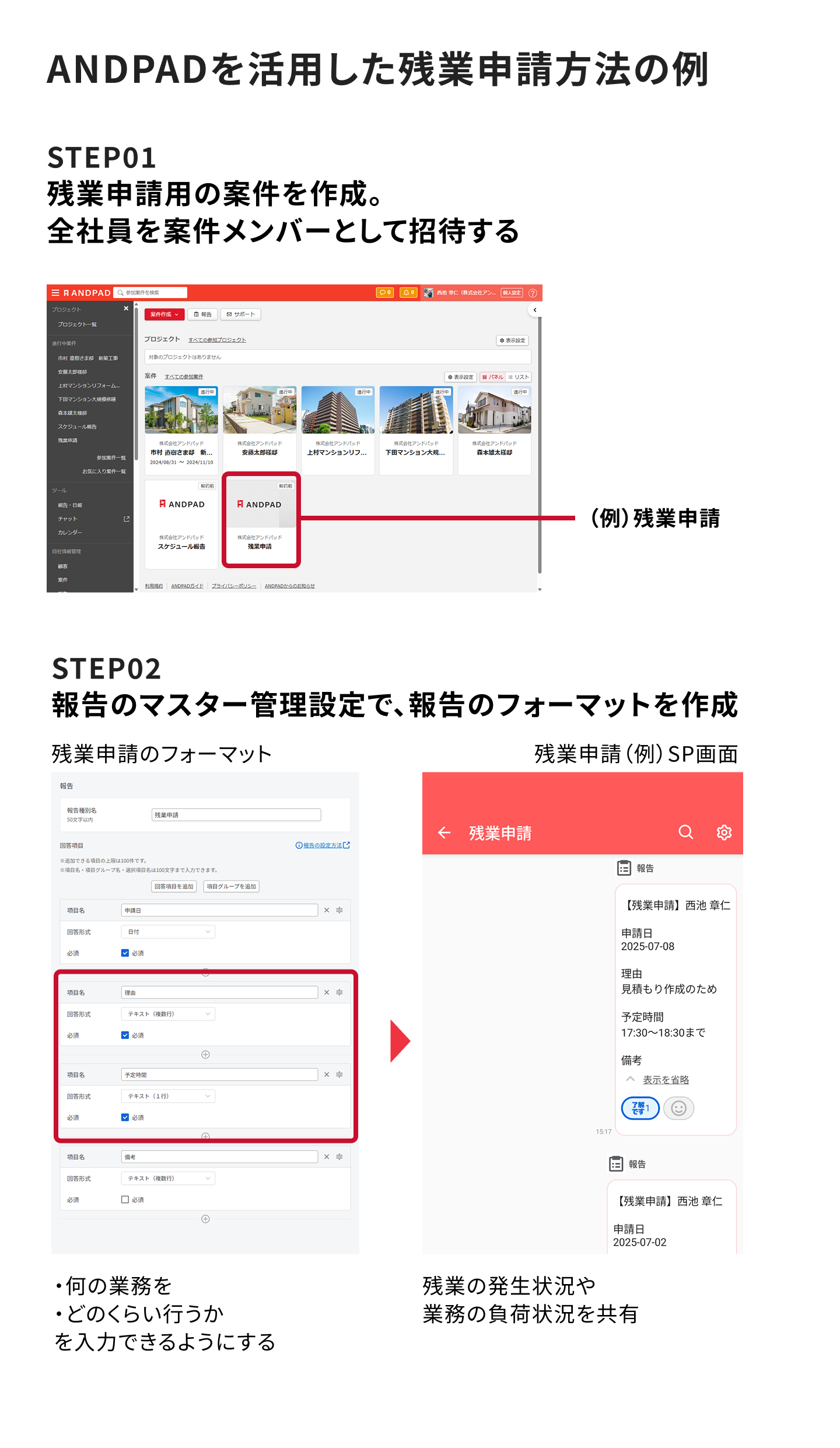Open search in SP 残業申請 screen
The image size is (840, 1448).
(686, 832)
